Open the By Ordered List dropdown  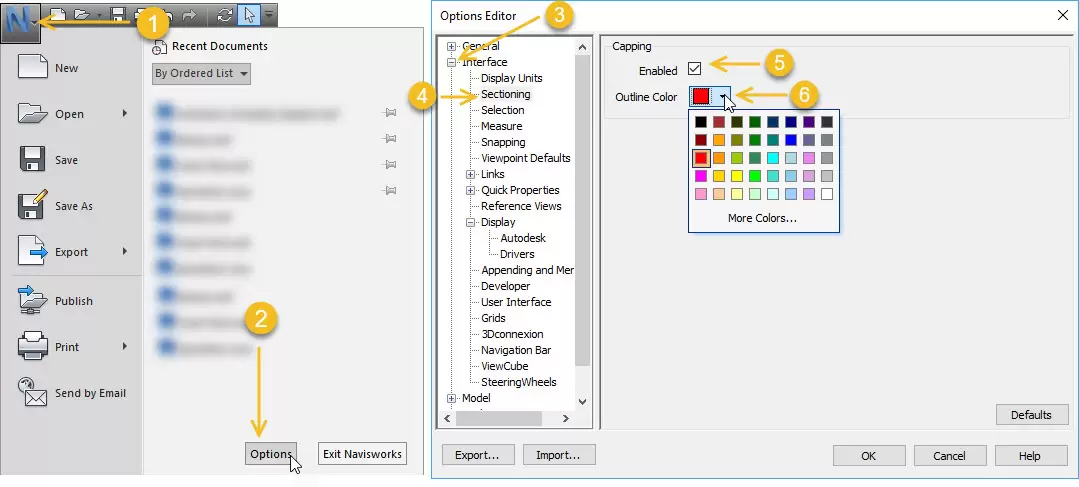coord(201,73)
